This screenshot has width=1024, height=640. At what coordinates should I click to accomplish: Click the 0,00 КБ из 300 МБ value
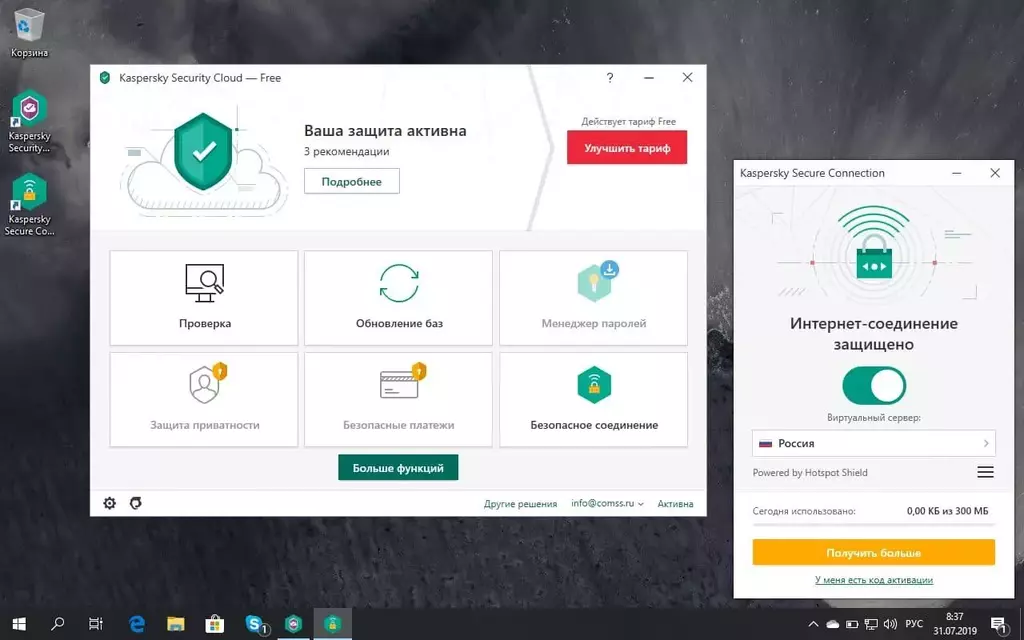[x=948, y=511]
